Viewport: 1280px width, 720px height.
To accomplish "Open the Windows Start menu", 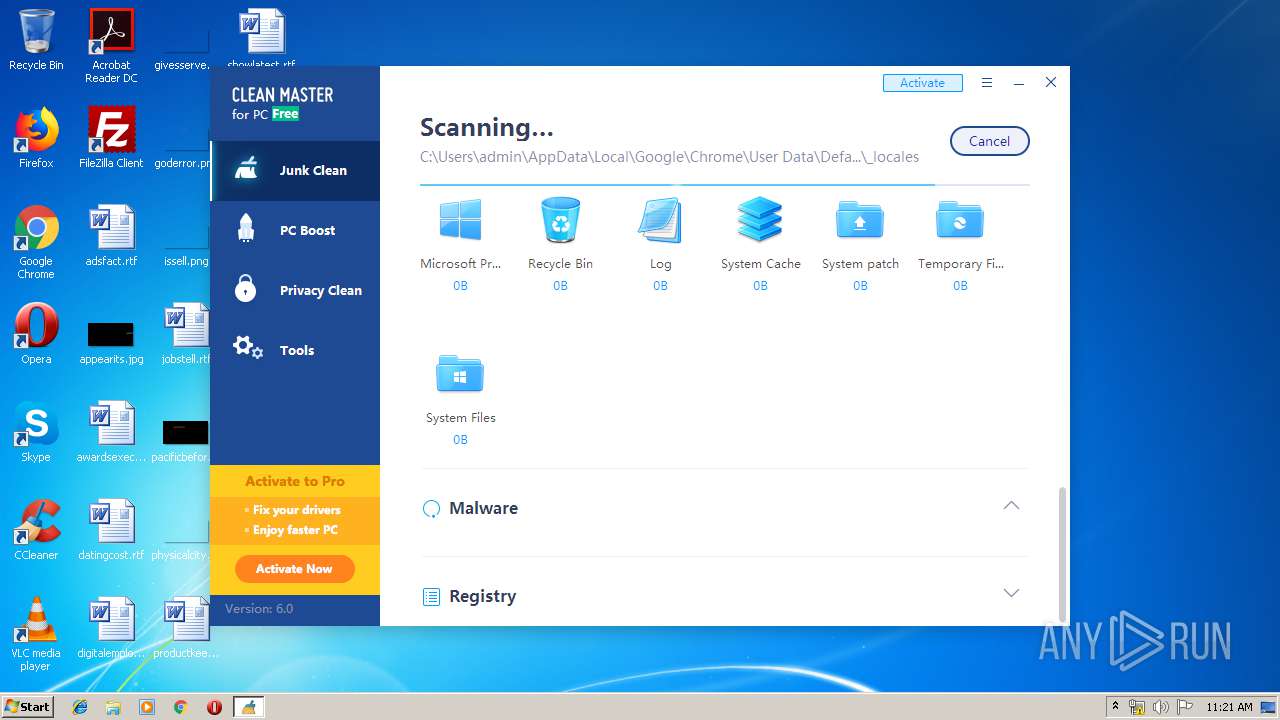I will (27, 706).
